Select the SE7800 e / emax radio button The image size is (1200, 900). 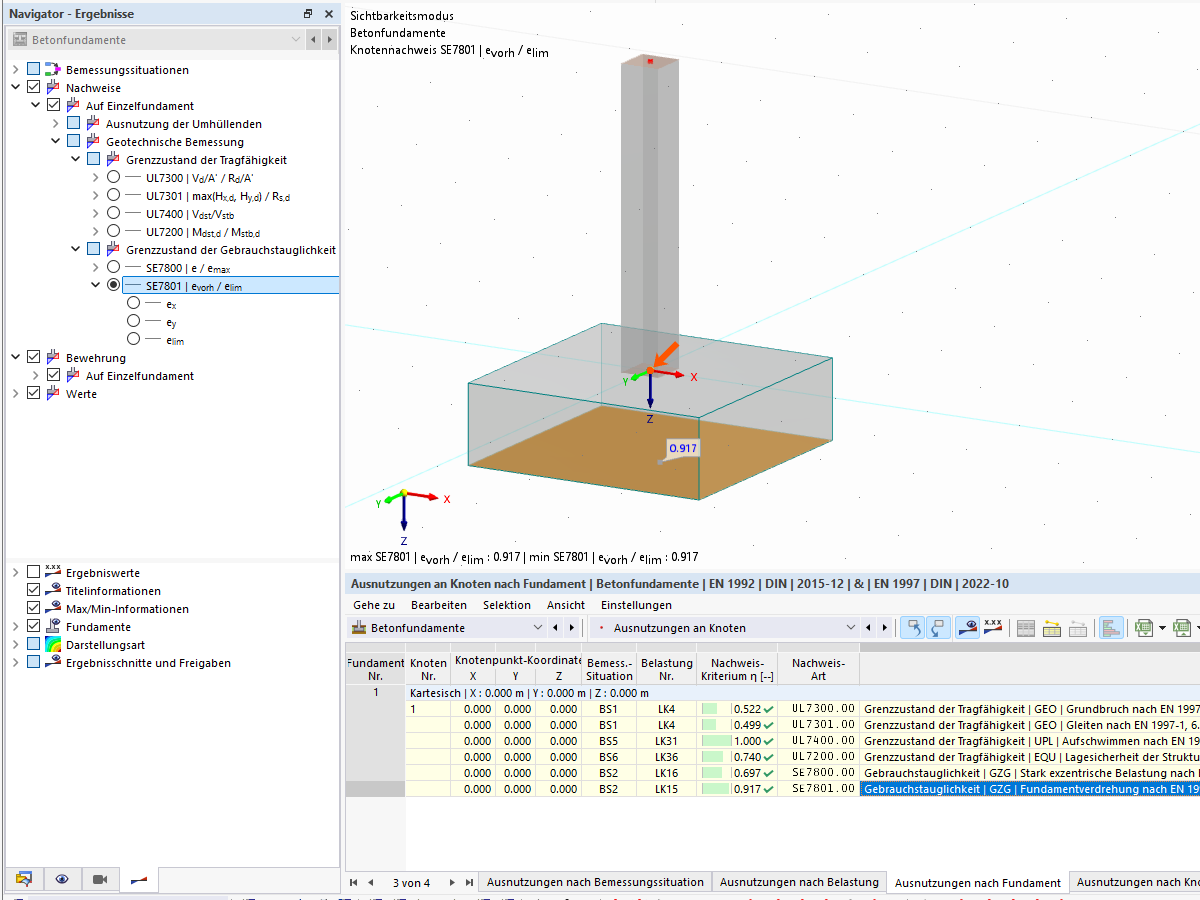point(113,267)
